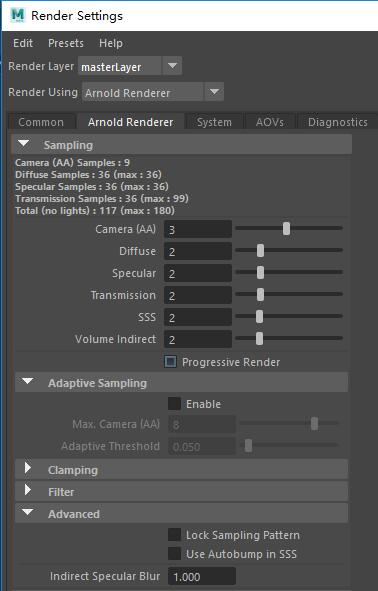Viewport: 378px width, 591px height.
Task: Click the Indirect Specular Blur field
Action: (202, 576)
